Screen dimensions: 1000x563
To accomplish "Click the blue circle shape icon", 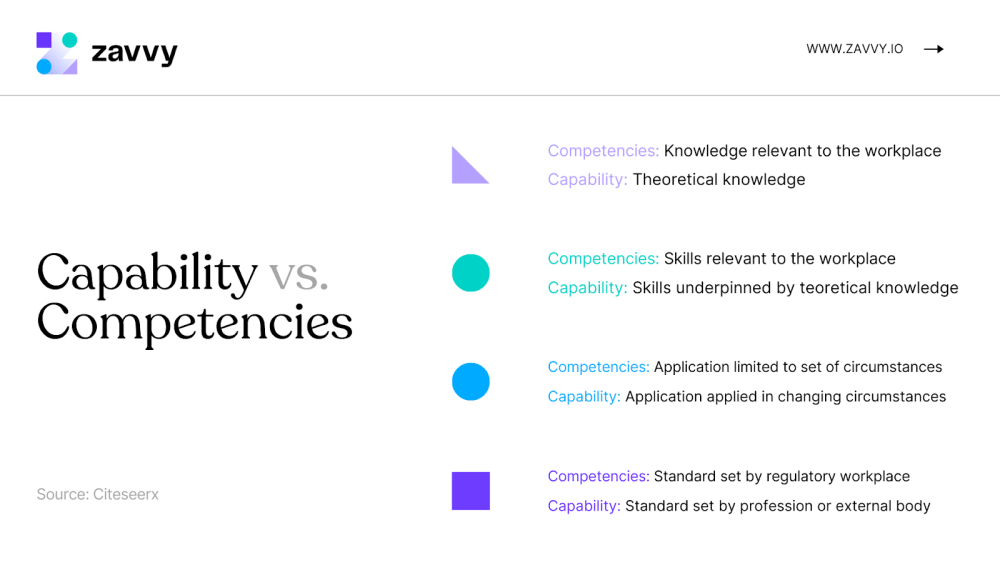I will click(471, 382).
